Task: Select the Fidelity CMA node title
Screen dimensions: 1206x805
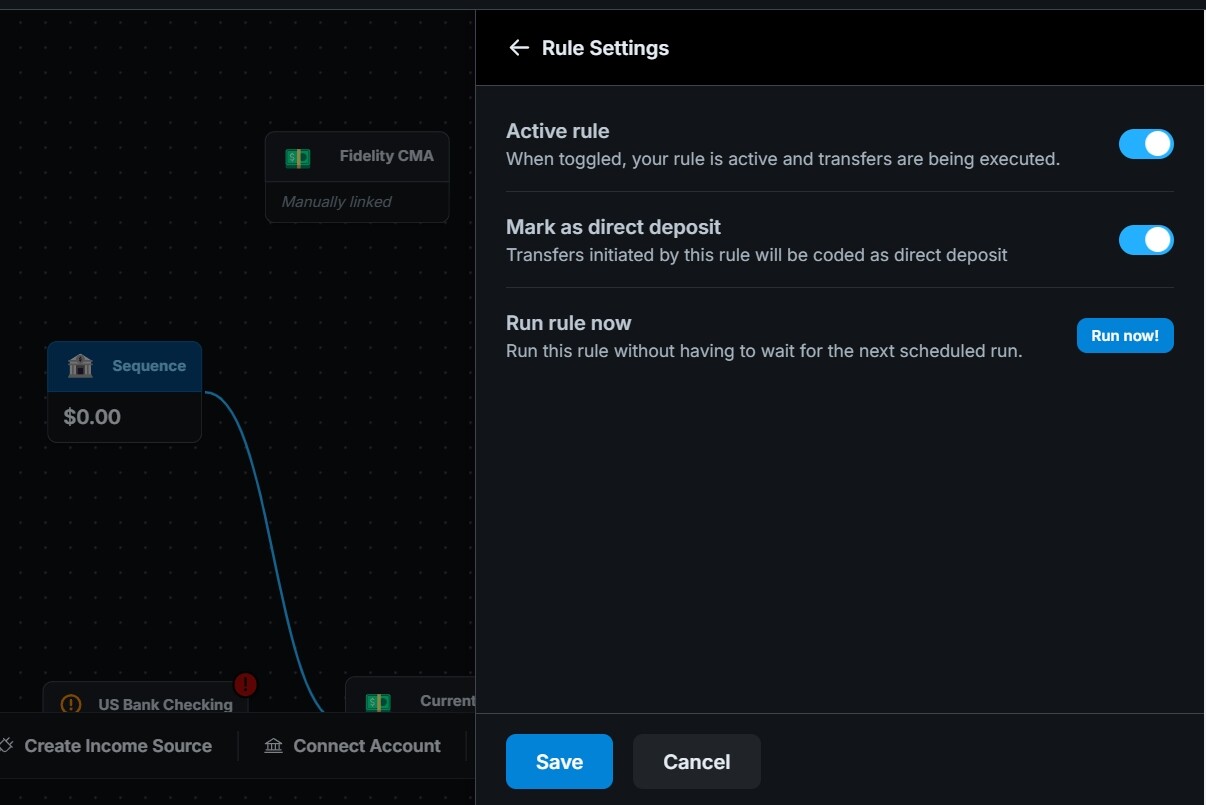Action: click(x=386, y=156)
